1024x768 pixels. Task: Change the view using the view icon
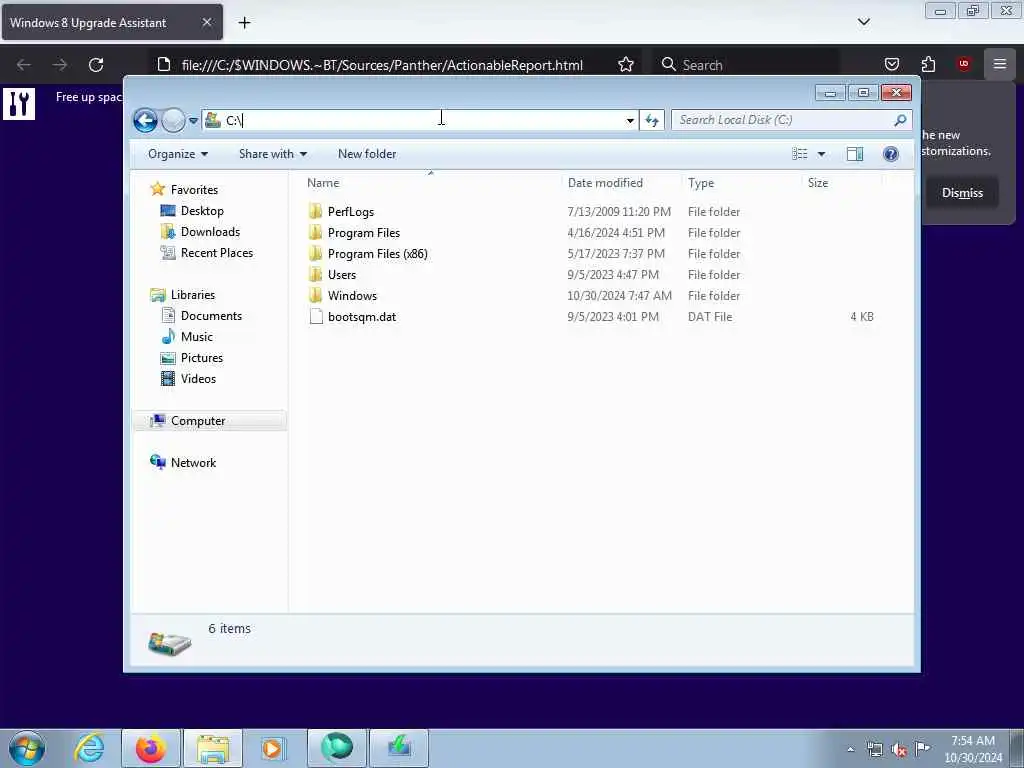[x=799, y=154]
